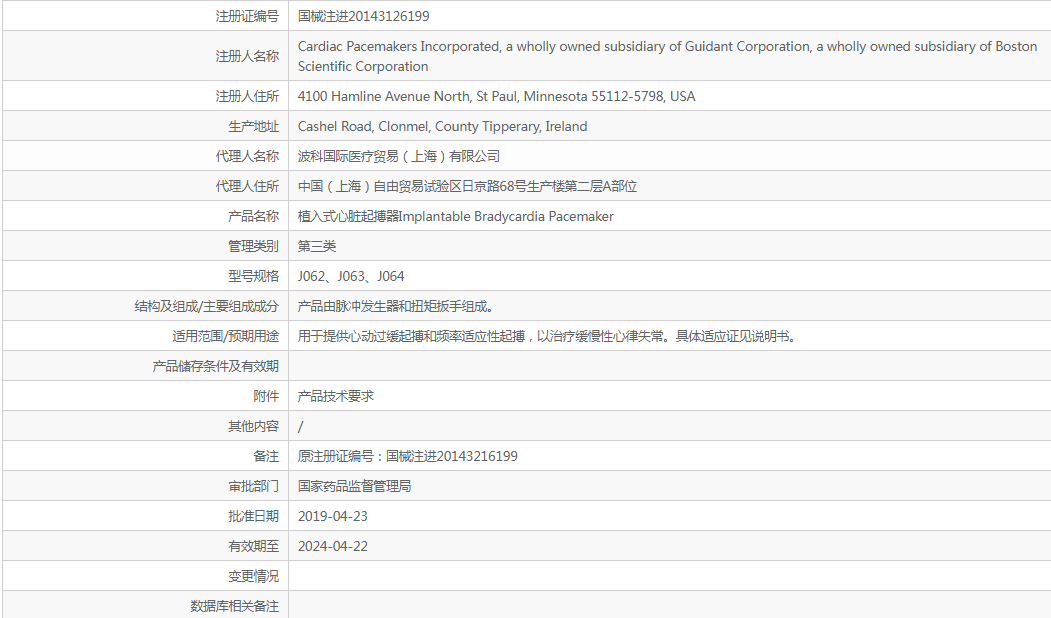Viewport: 1051px width, 618px height.
Task: Select the slash value in 其他内容 row
Action: 300,426
